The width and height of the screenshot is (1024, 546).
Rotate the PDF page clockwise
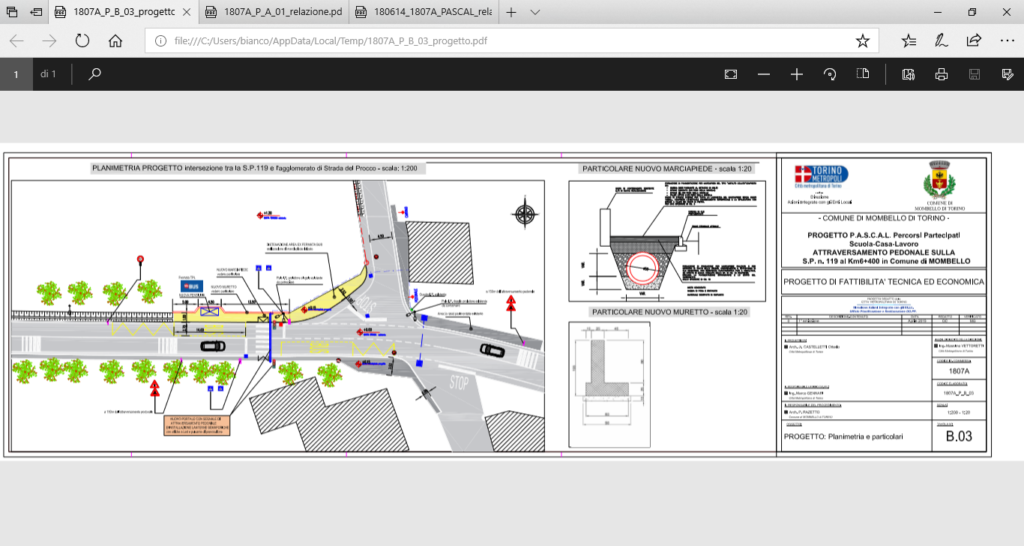829,74
